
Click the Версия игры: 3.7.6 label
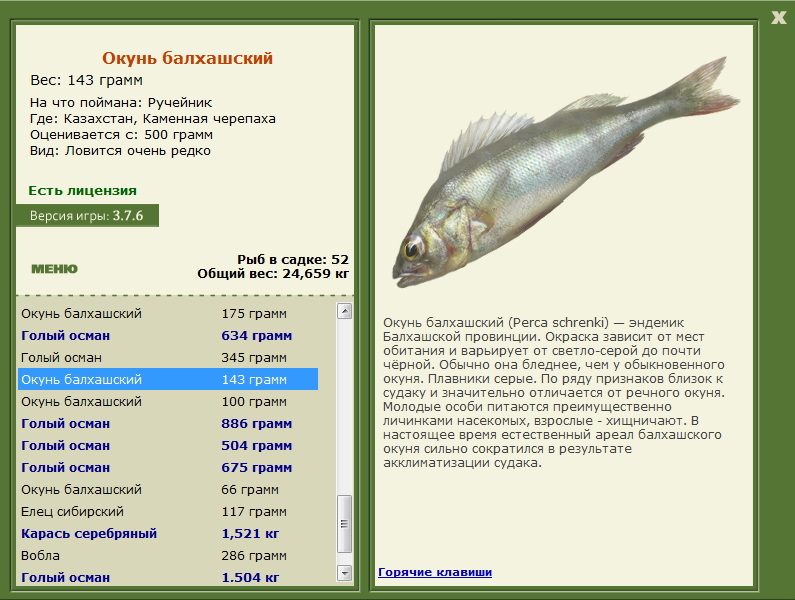pos(87,216)
